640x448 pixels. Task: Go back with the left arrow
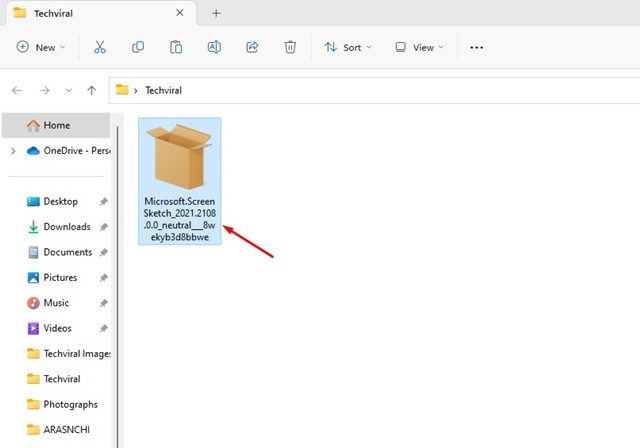tap(17, 90)
